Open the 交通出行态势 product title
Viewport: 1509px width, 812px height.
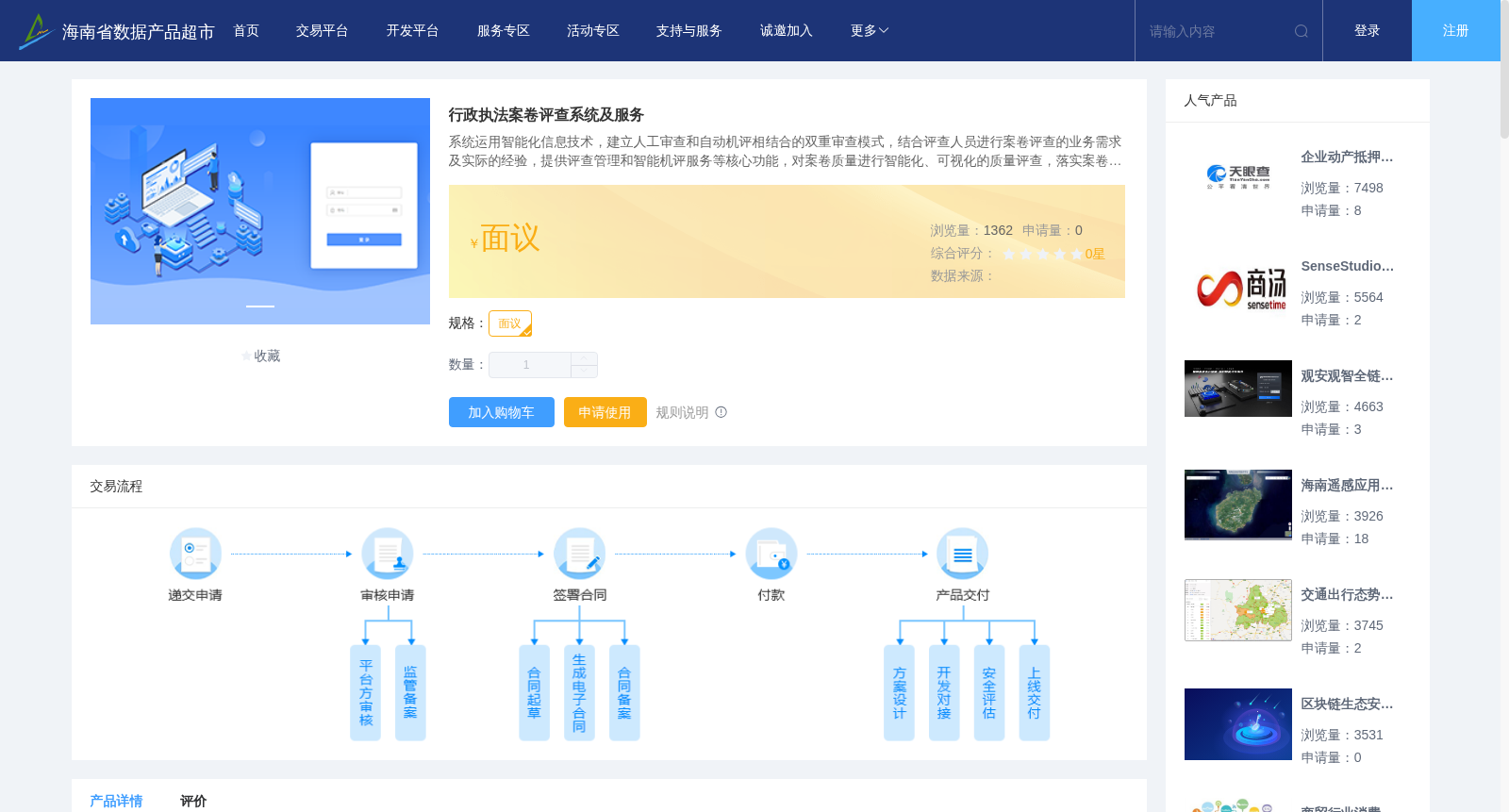tap(1347, 594)
